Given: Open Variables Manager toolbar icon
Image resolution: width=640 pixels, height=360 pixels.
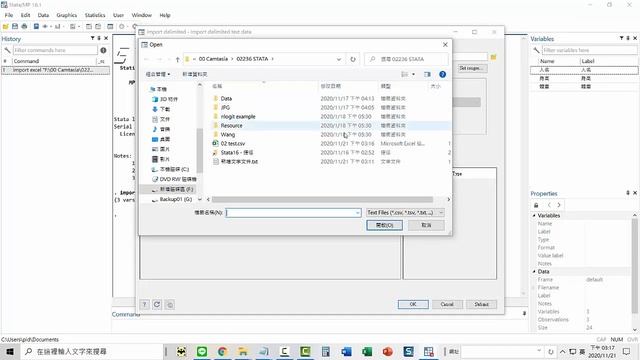Looking at the screenshot, I should (110, 27).
